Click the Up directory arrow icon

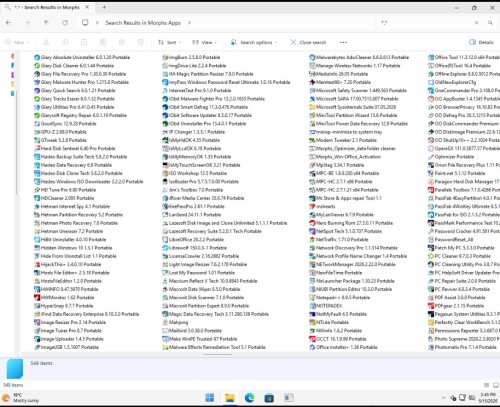46,23
